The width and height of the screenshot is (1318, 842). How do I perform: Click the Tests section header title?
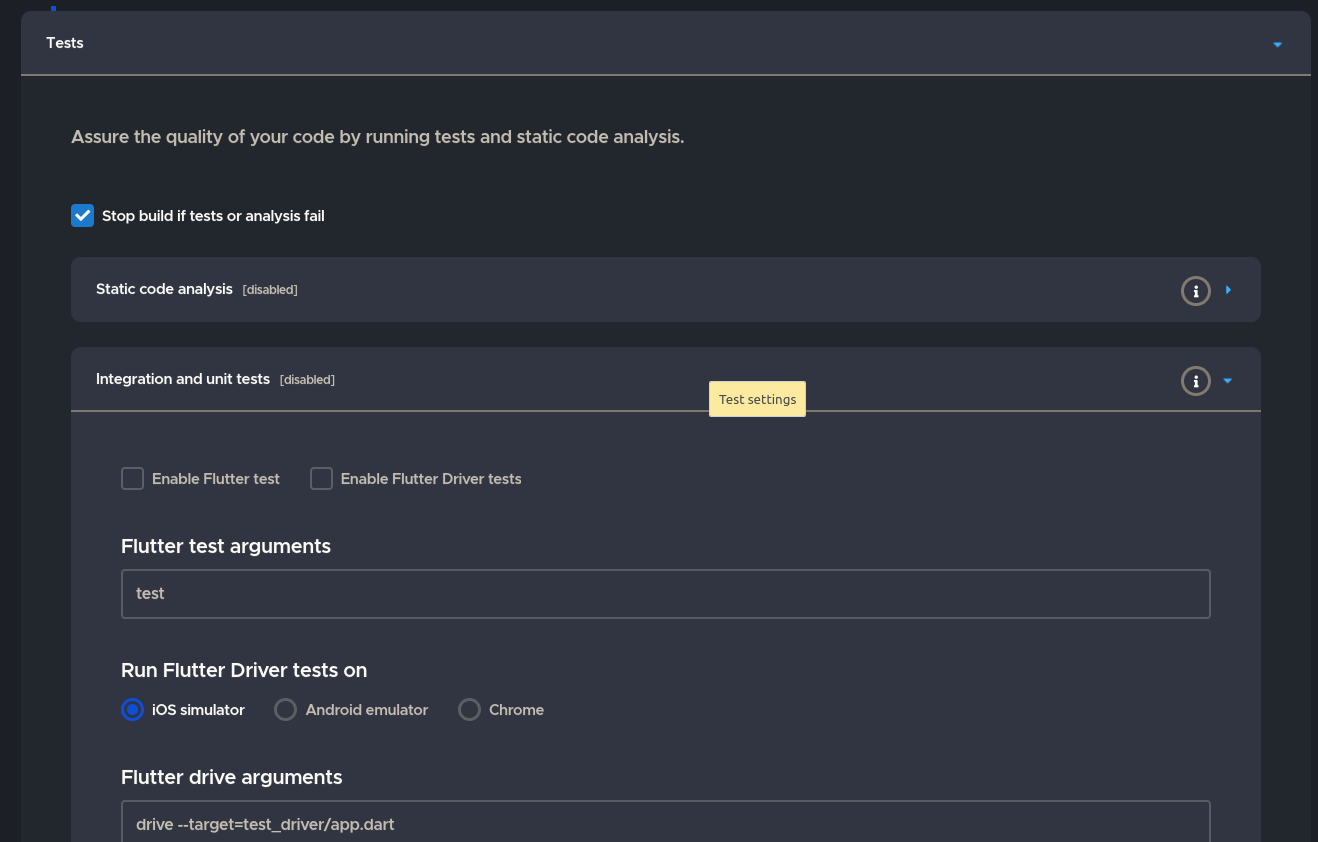[x=65, y=43]
